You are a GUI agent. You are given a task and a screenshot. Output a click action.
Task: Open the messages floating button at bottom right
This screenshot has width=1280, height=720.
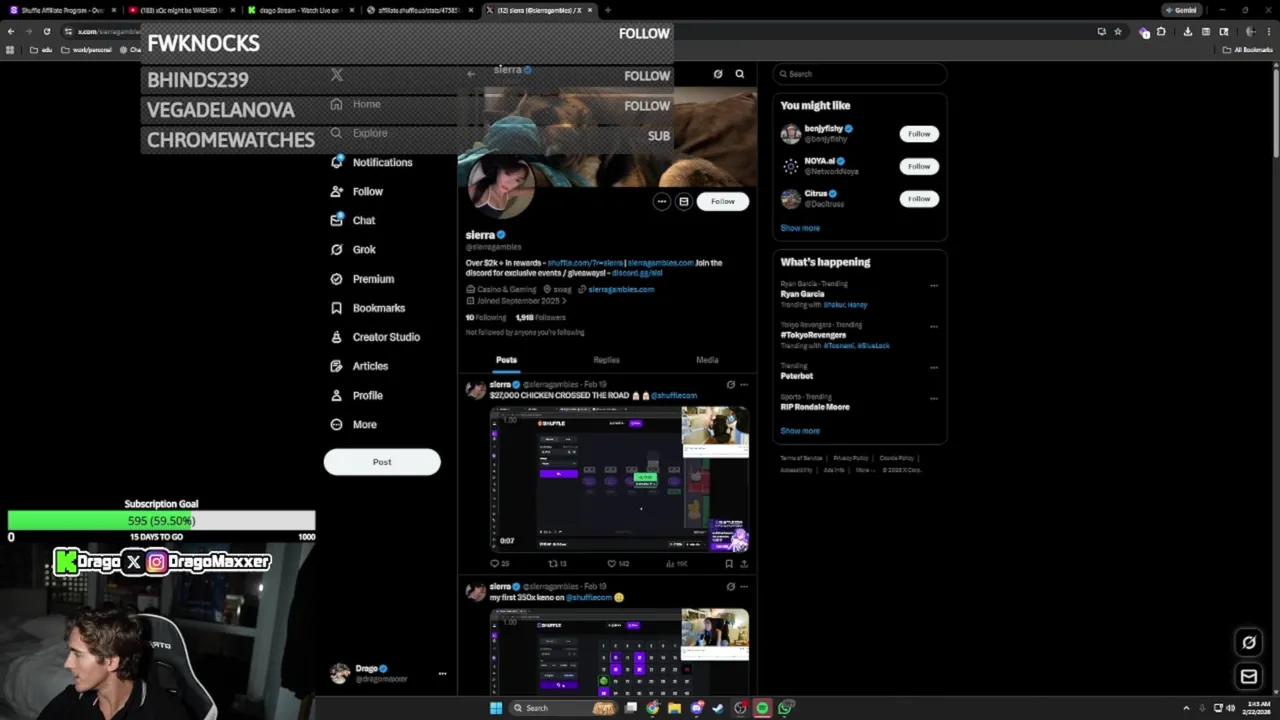(1249, 677)
